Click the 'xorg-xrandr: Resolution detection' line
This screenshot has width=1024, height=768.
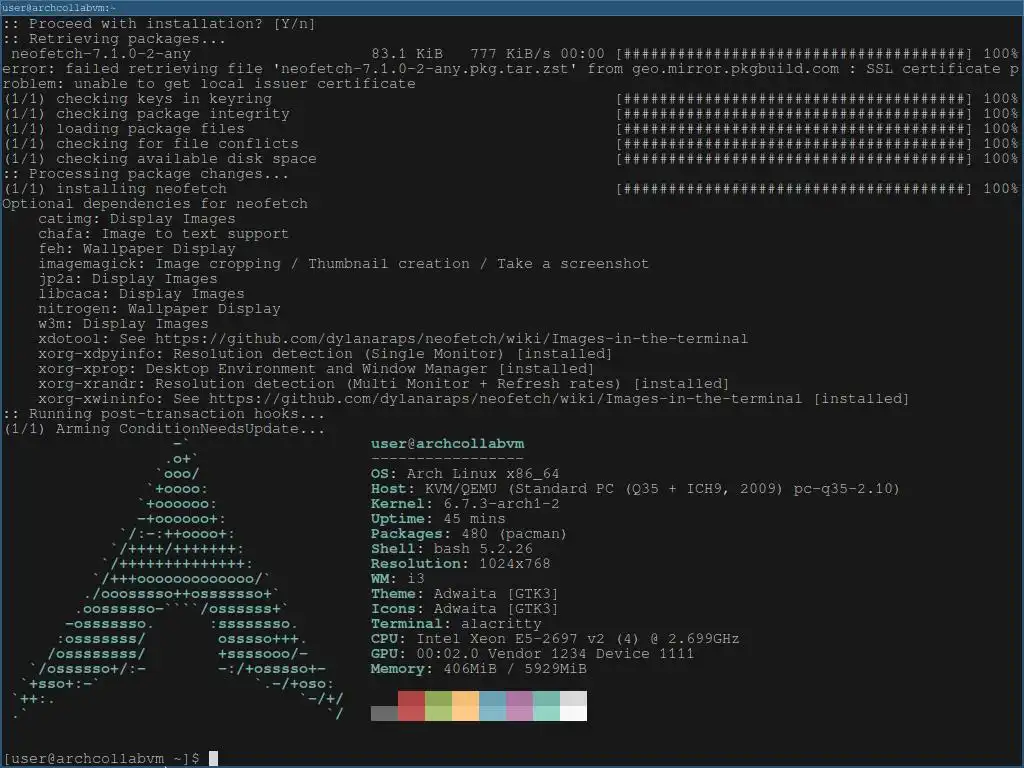tap(383, 383)
